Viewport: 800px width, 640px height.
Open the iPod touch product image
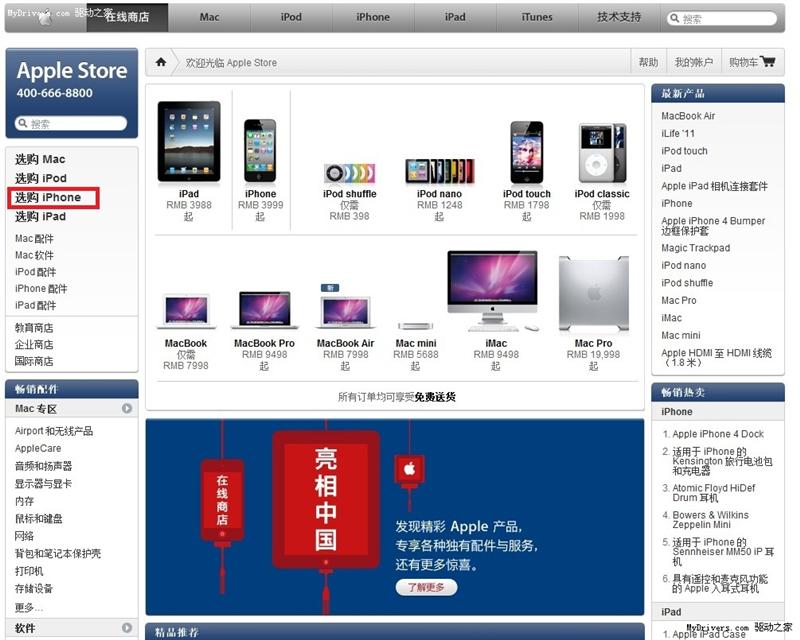click(x=527, y=152)
